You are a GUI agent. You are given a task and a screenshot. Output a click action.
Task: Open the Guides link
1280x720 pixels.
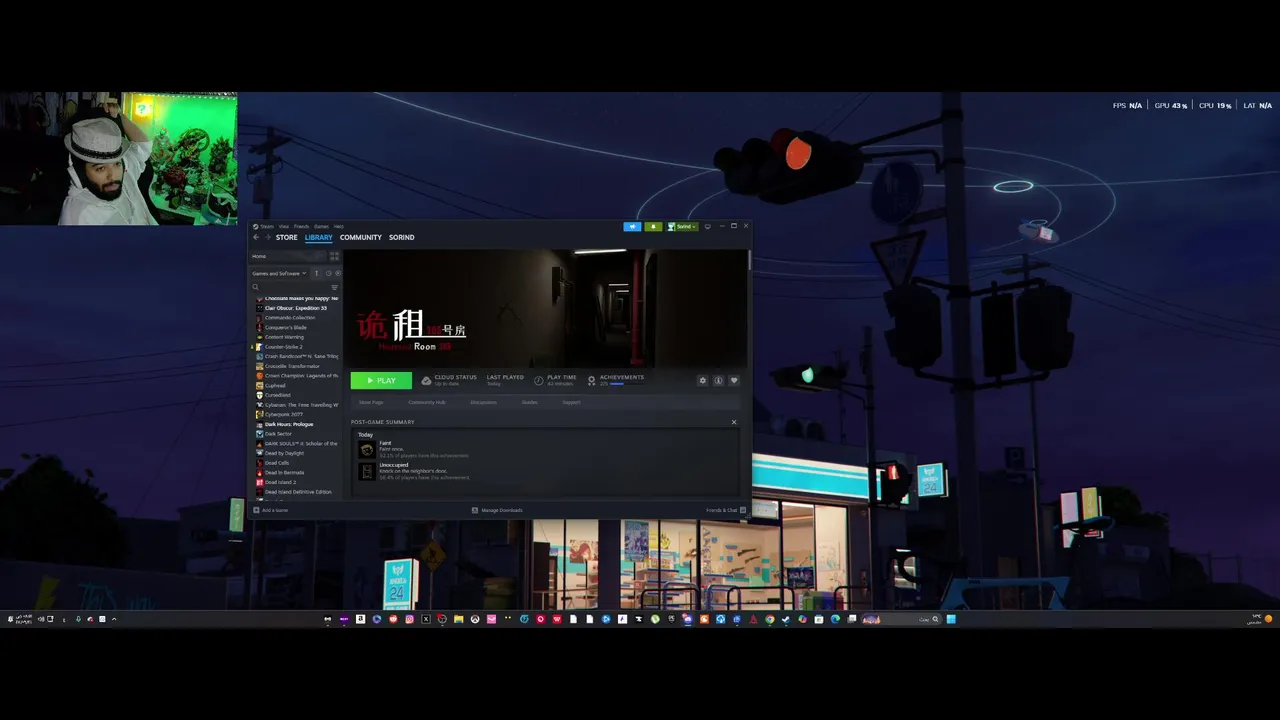pos(529,402)
